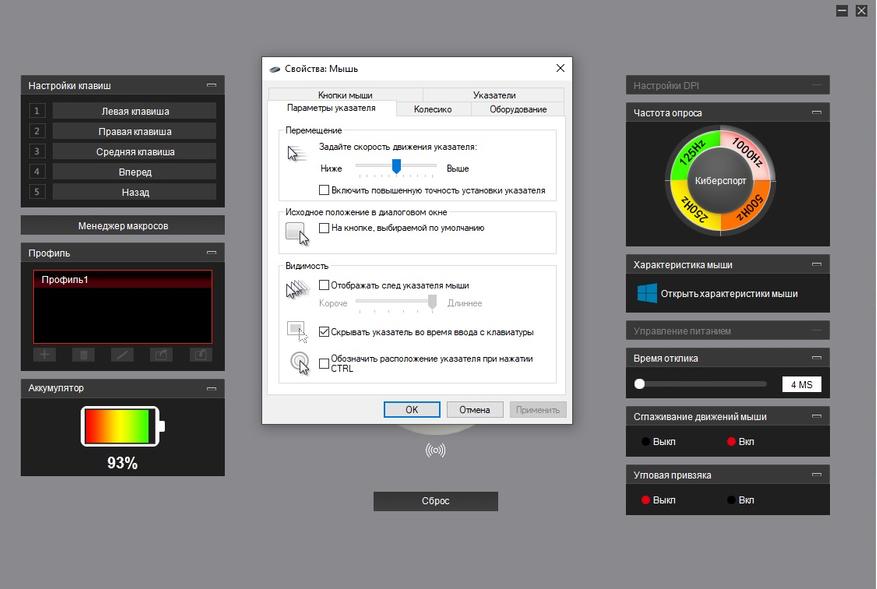
Task: Switch to the Указатели tab
Action: [494, 95]
